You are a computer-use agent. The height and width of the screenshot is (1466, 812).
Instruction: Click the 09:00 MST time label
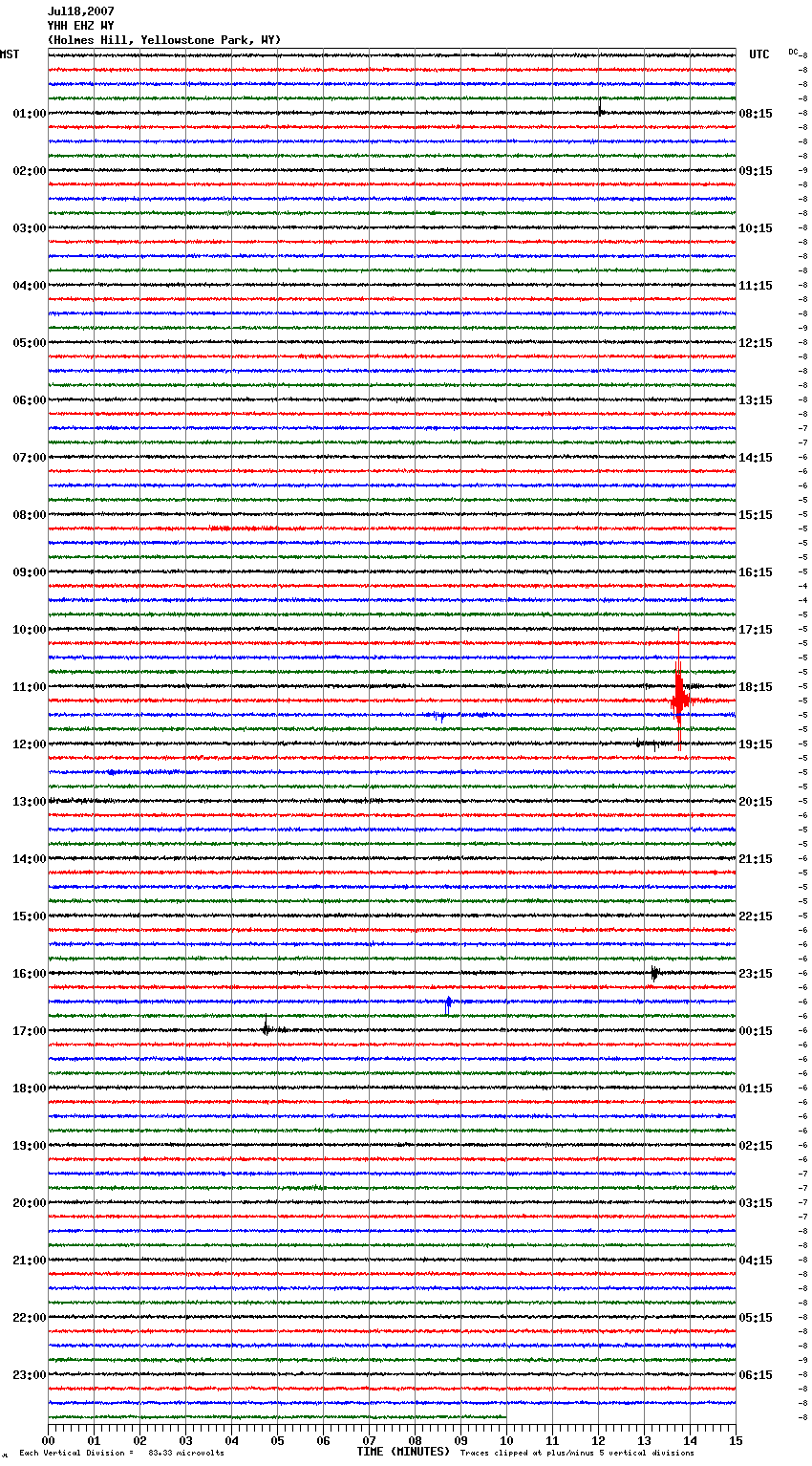29,572
